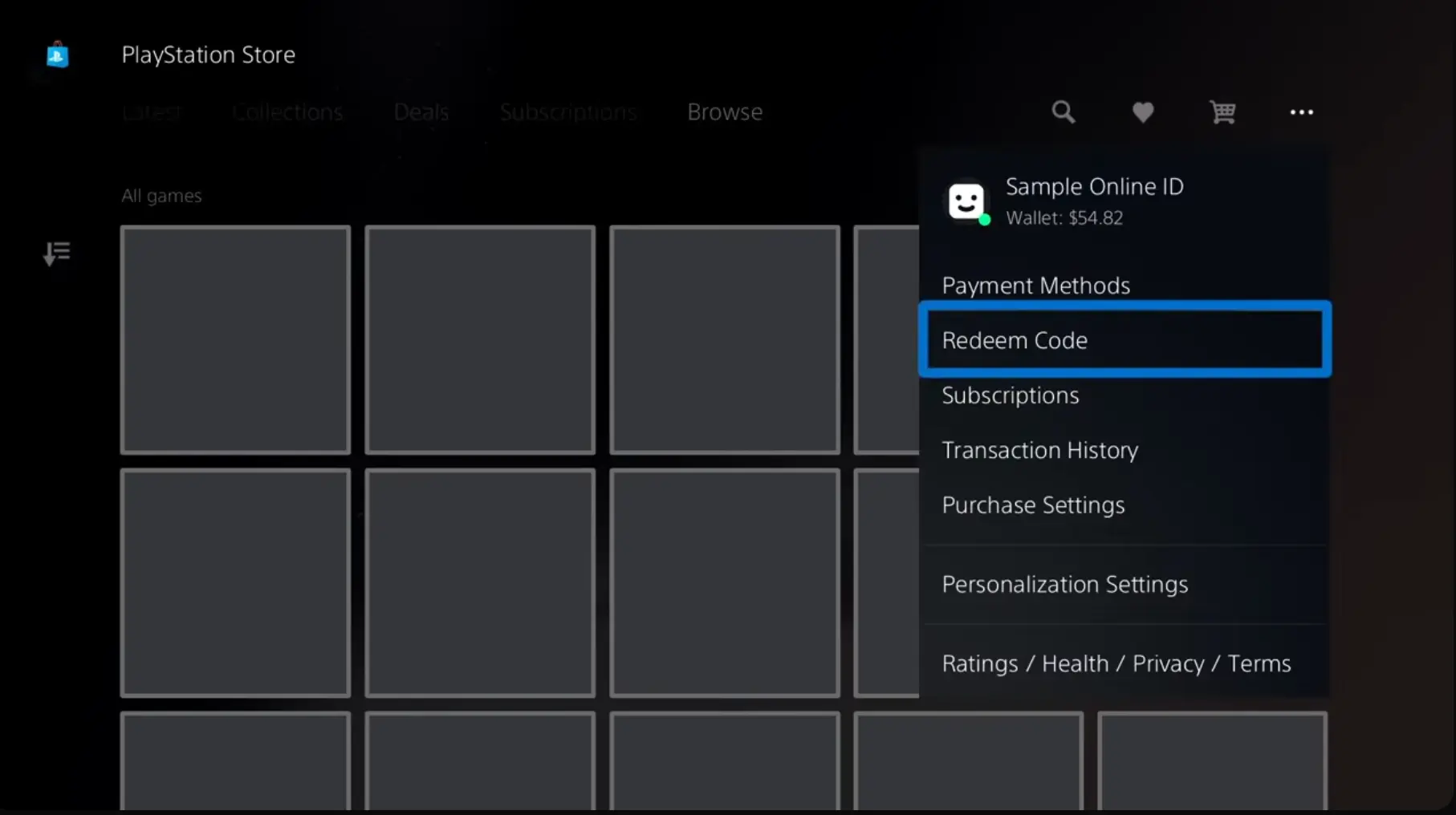The width and height of the screenshot is (1456, 815).
Task: Open the search magnifier icon
Action: coord(1064,112)
